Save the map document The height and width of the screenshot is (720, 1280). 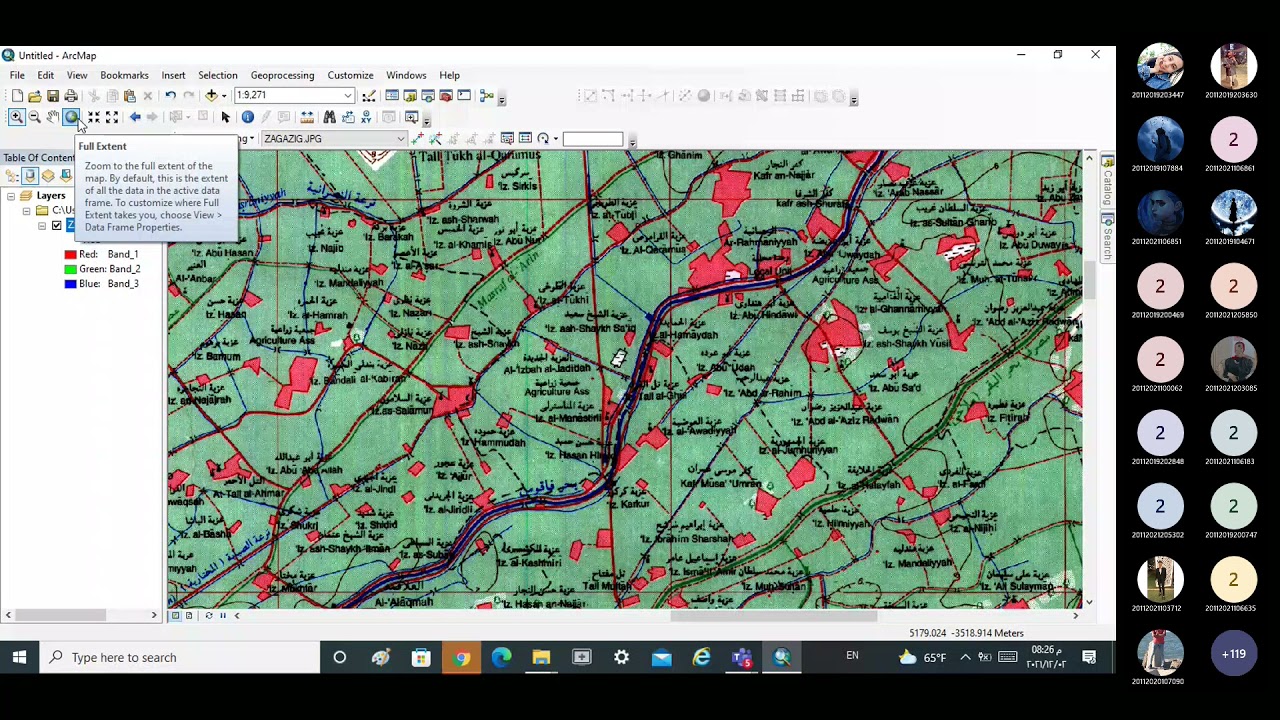pos(53,96)
